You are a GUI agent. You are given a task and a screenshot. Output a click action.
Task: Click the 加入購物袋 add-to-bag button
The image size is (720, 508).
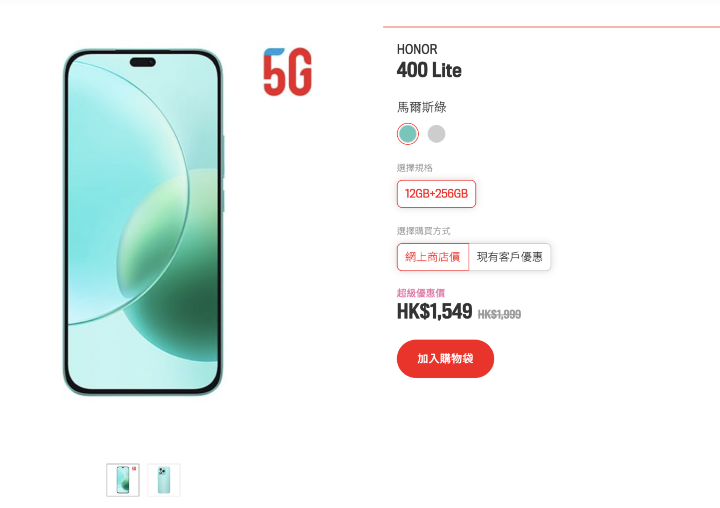click(445, 359)
